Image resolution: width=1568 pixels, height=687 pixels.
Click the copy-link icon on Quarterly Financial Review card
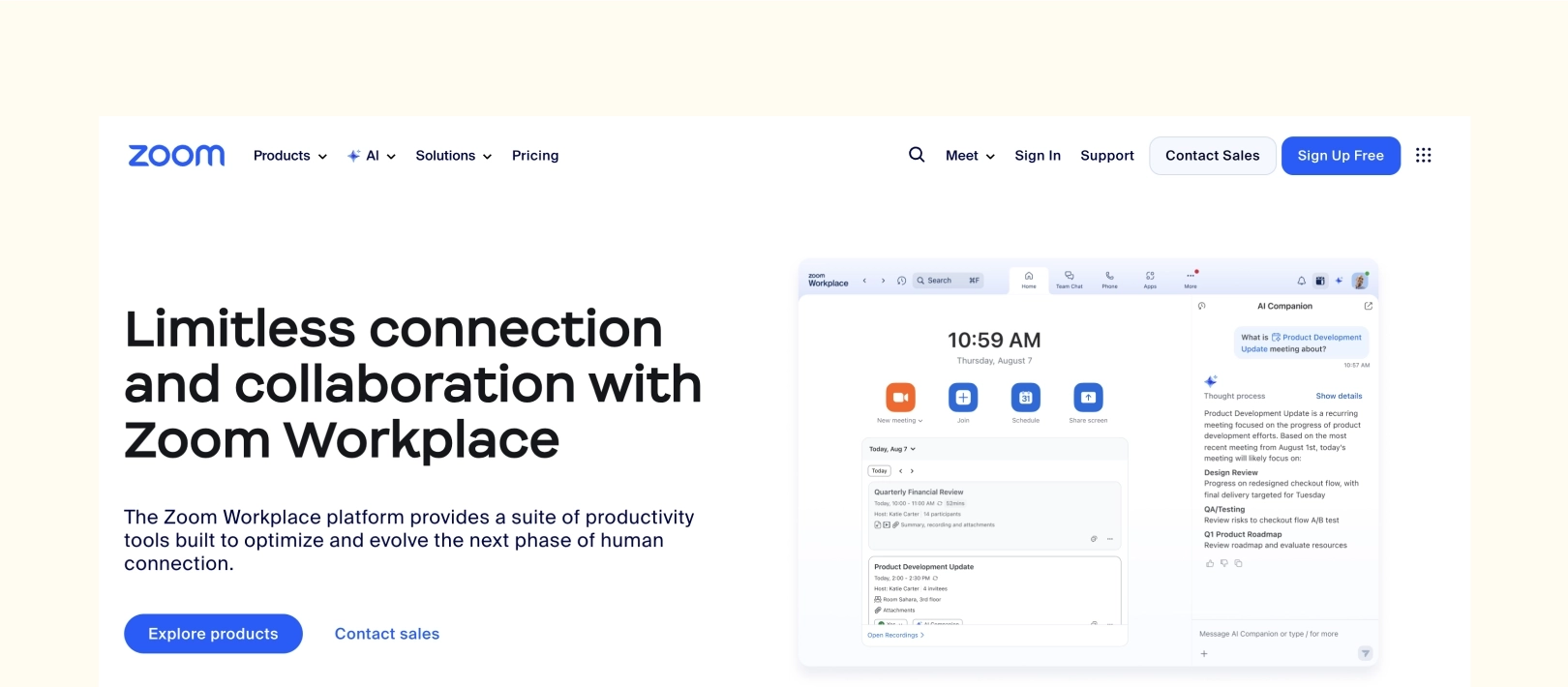tap(1094, 539)
